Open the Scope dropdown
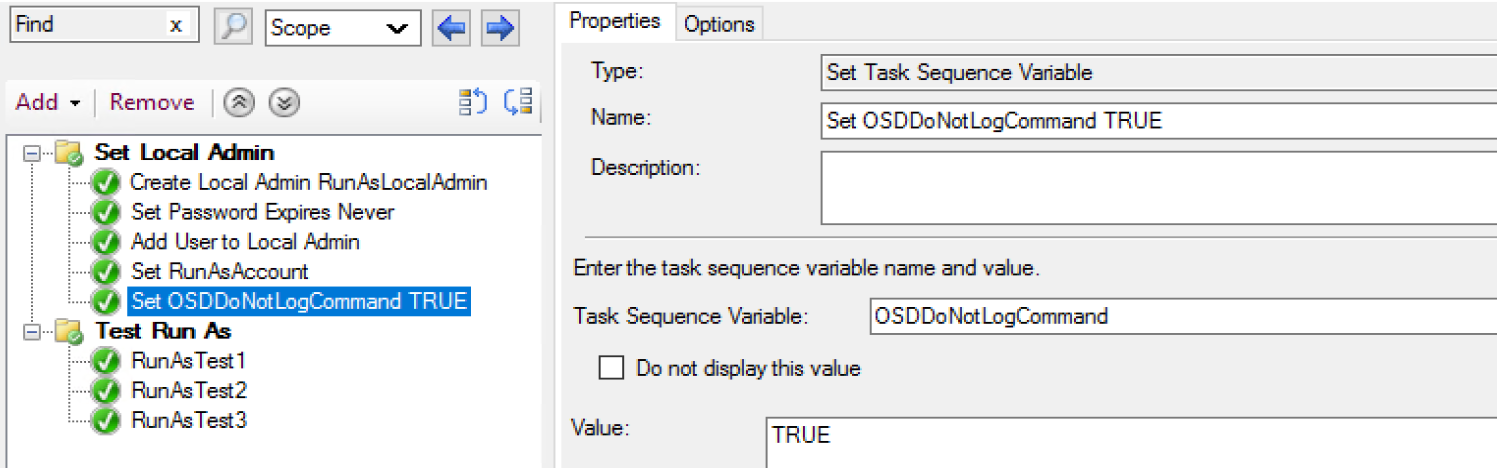The height and width of the screenshot is (468, 1497). tap(397, 28)
